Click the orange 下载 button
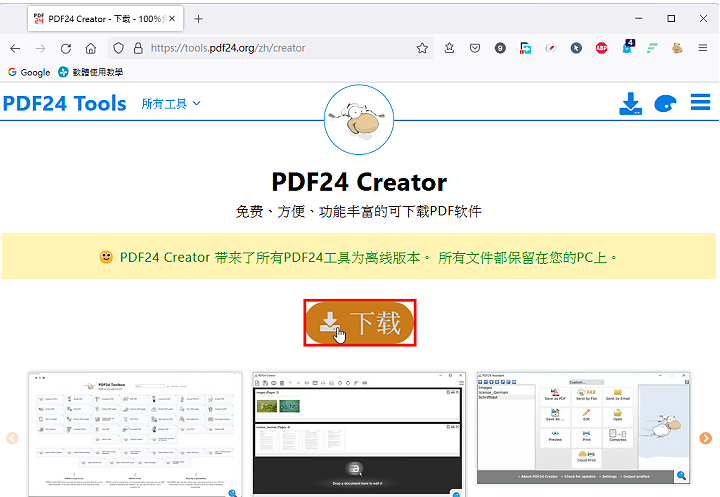Screen dimensions: 720x497 pos(360,323)
